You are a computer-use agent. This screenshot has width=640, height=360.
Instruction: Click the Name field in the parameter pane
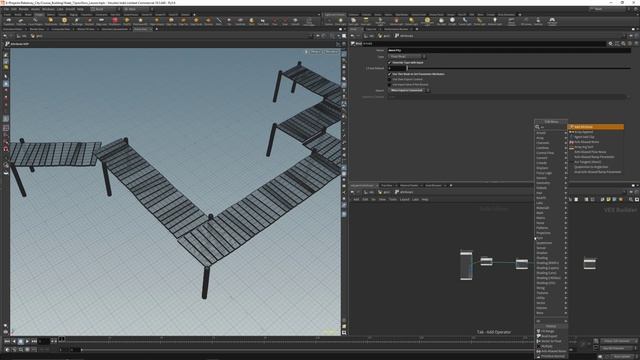point(509,50)
